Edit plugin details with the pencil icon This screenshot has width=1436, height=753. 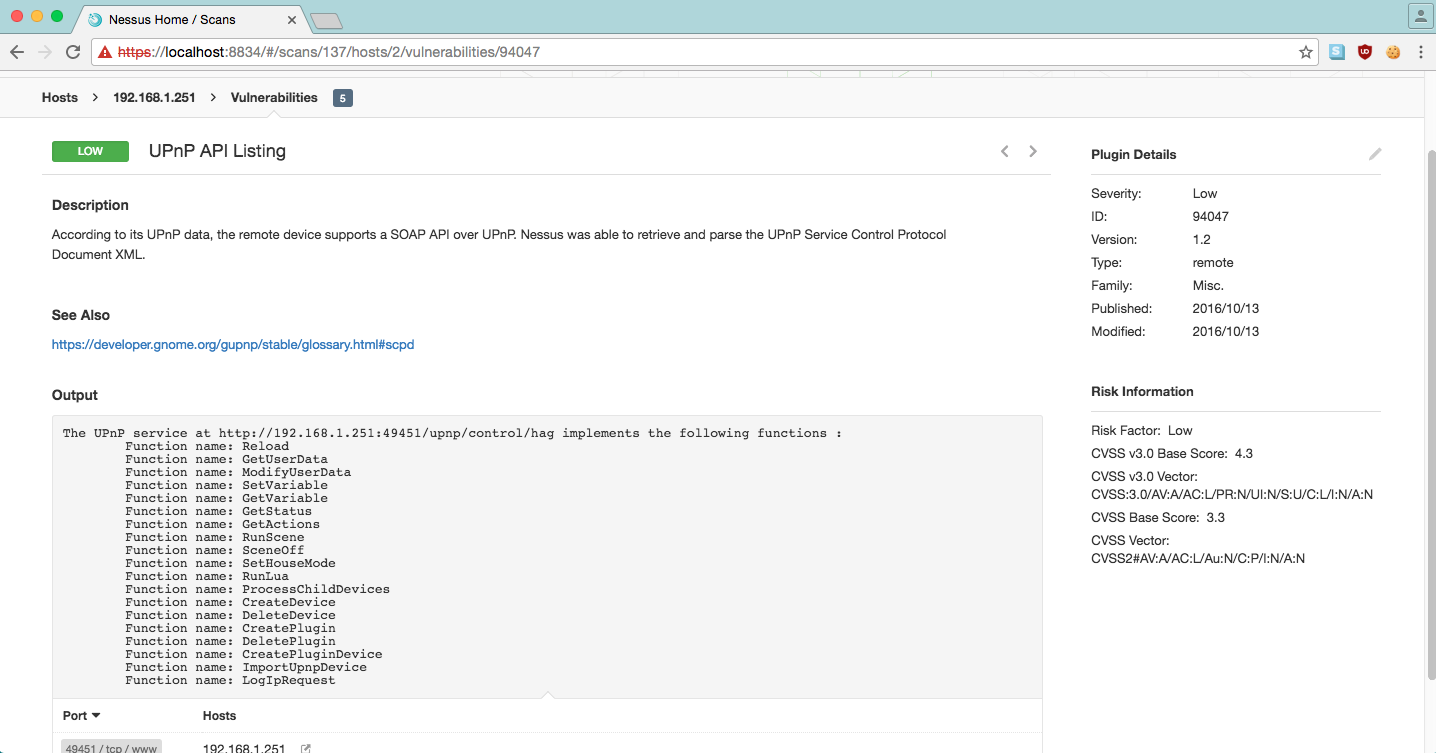click(x=1375, y=154)
